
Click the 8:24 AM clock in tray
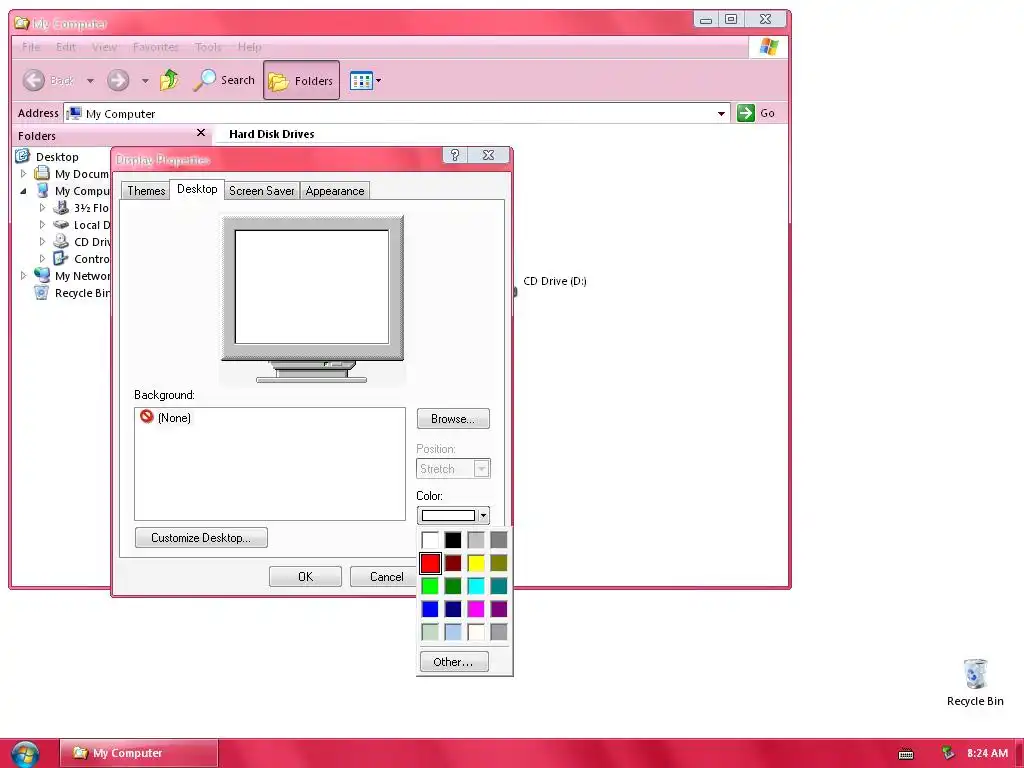tap(987, 753)
